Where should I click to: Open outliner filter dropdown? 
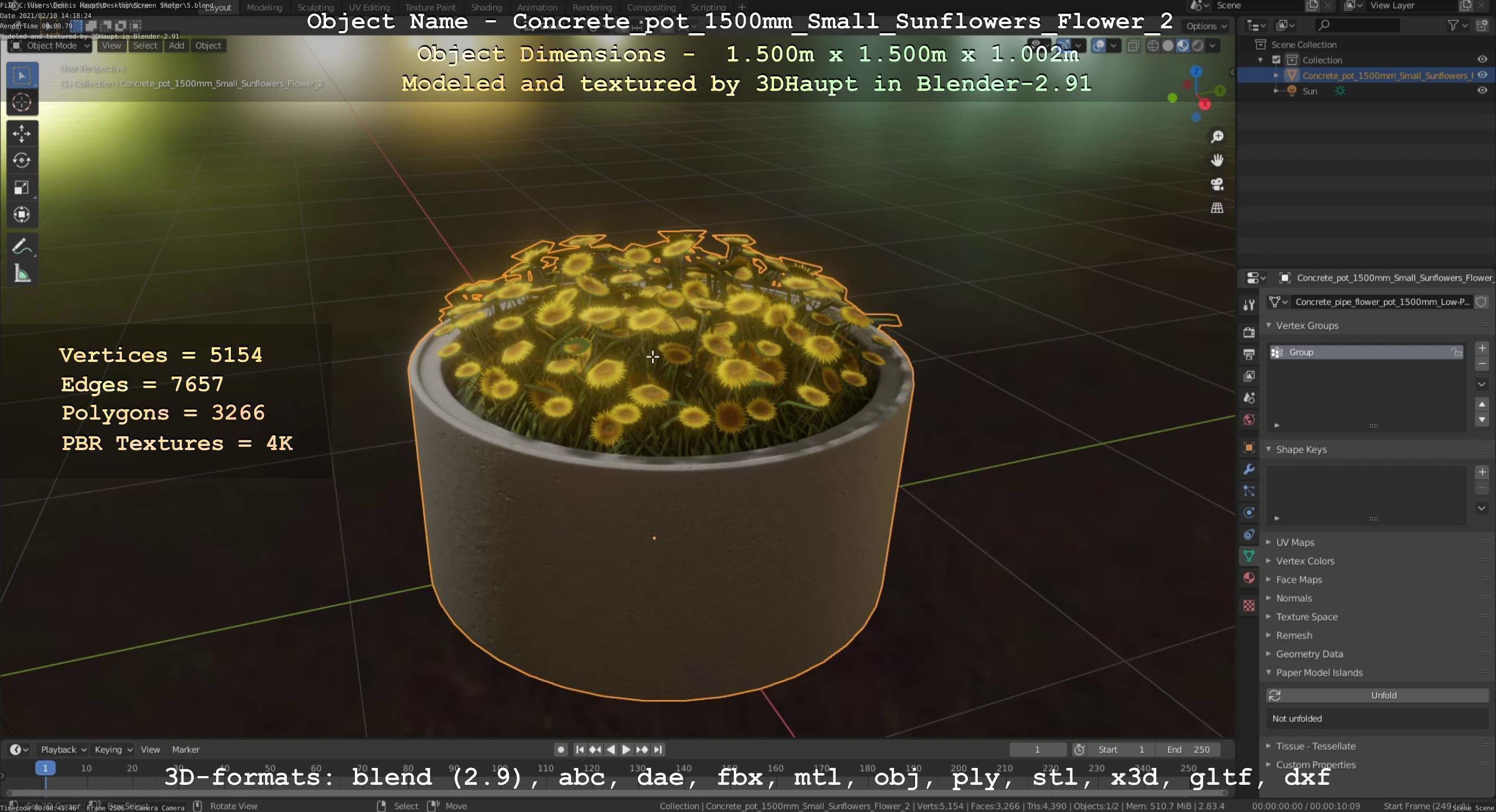pos(1457,25)
